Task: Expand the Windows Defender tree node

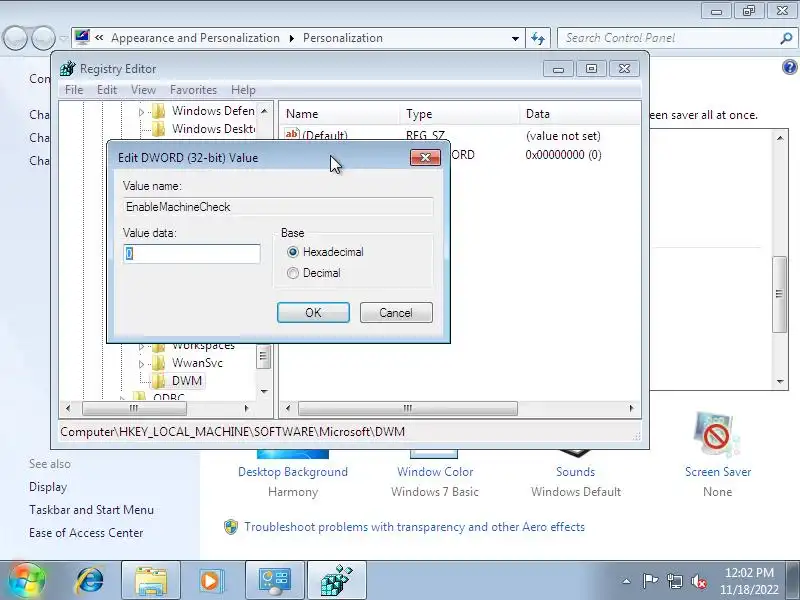Action: (x=141, y=112)
